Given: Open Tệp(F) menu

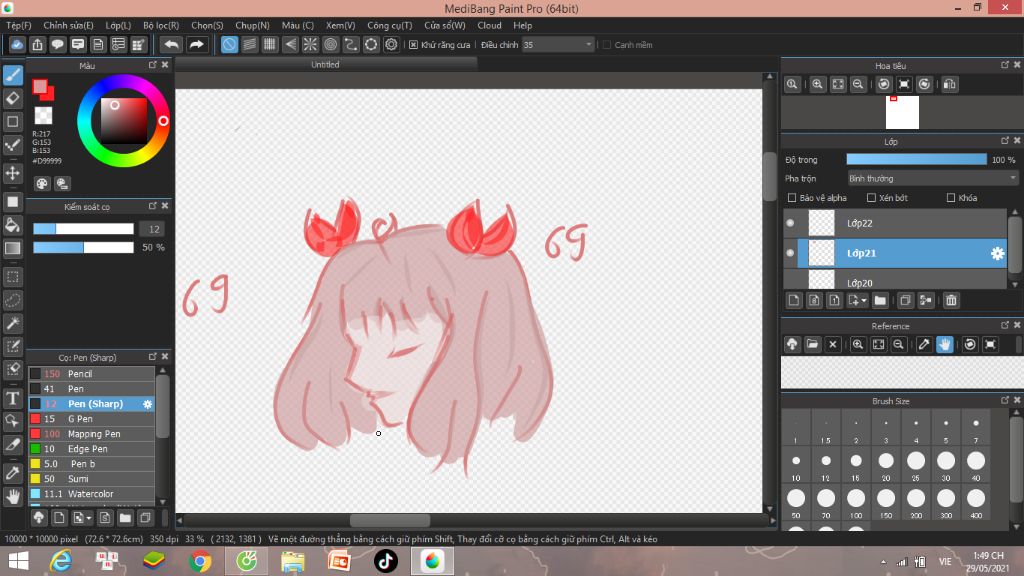Looking at the screenshot, I should 18,25.
